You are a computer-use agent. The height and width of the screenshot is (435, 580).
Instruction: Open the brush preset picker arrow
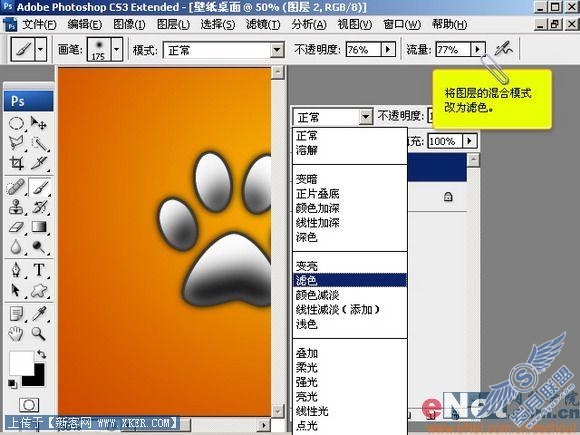117,49
